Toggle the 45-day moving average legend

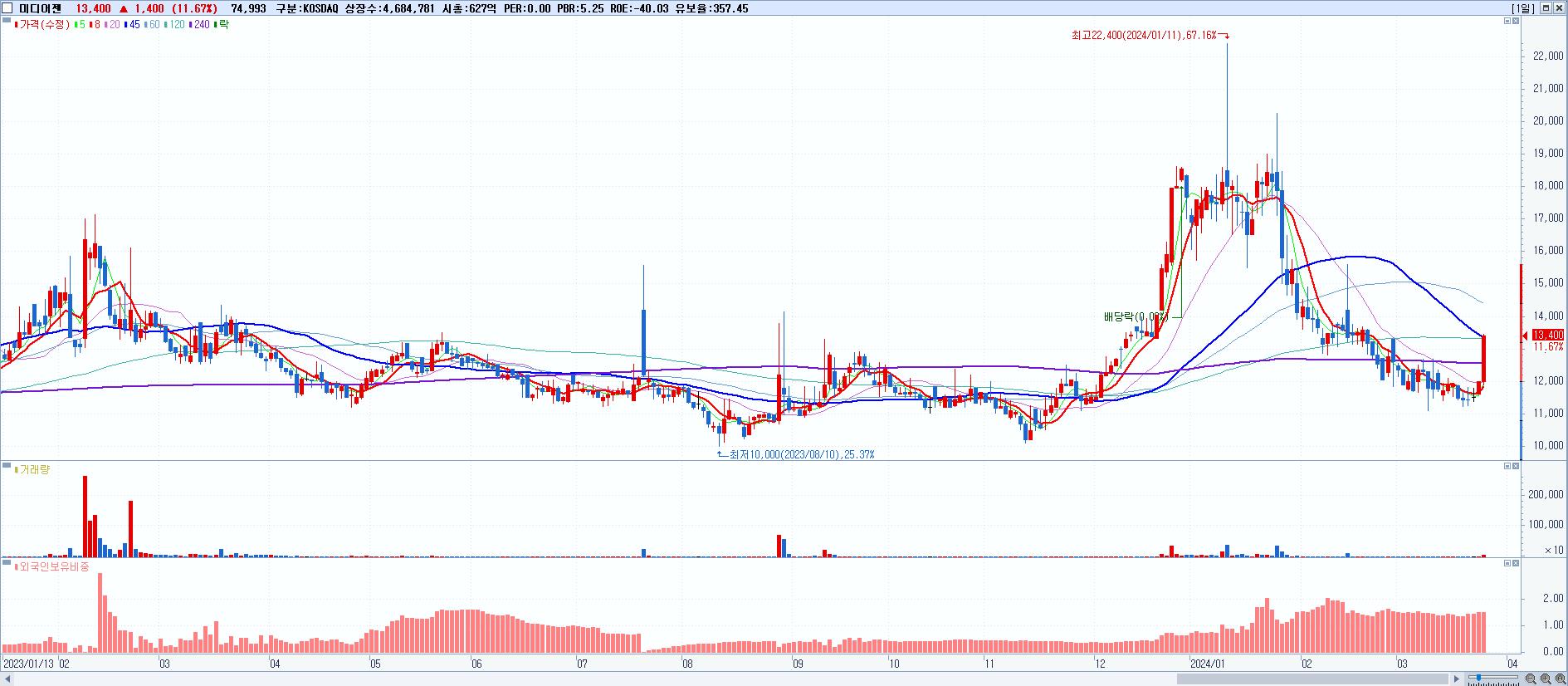pos(132,25)
